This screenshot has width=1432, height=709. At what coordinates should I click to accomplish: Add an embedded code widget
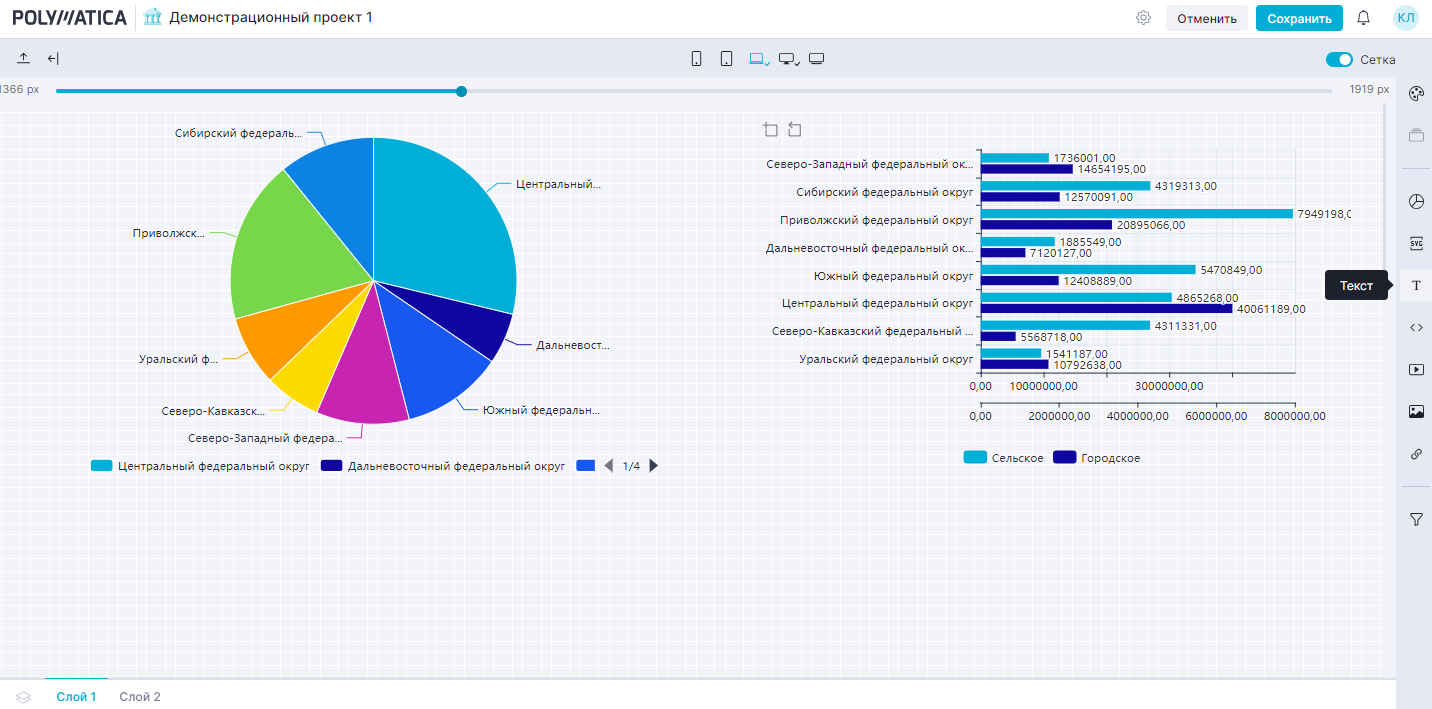coord(1415,327)
